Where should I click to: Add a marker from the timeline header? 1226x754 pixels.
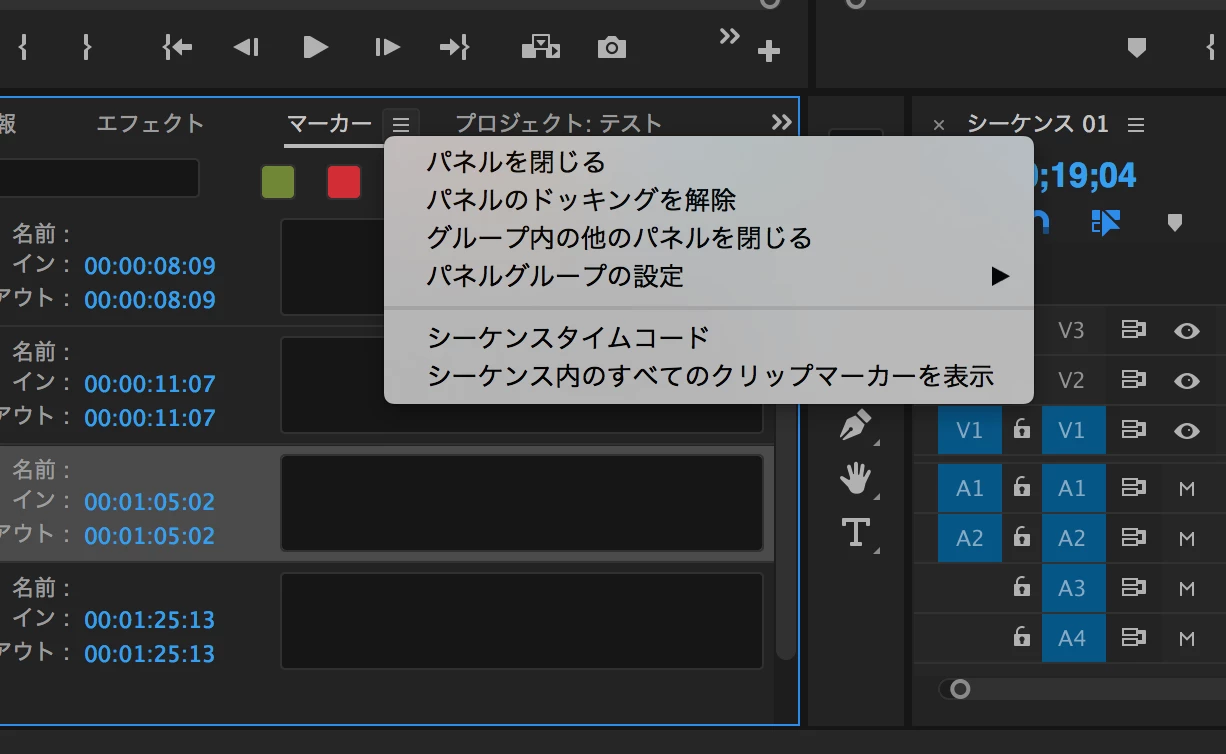pos(1175,222)
